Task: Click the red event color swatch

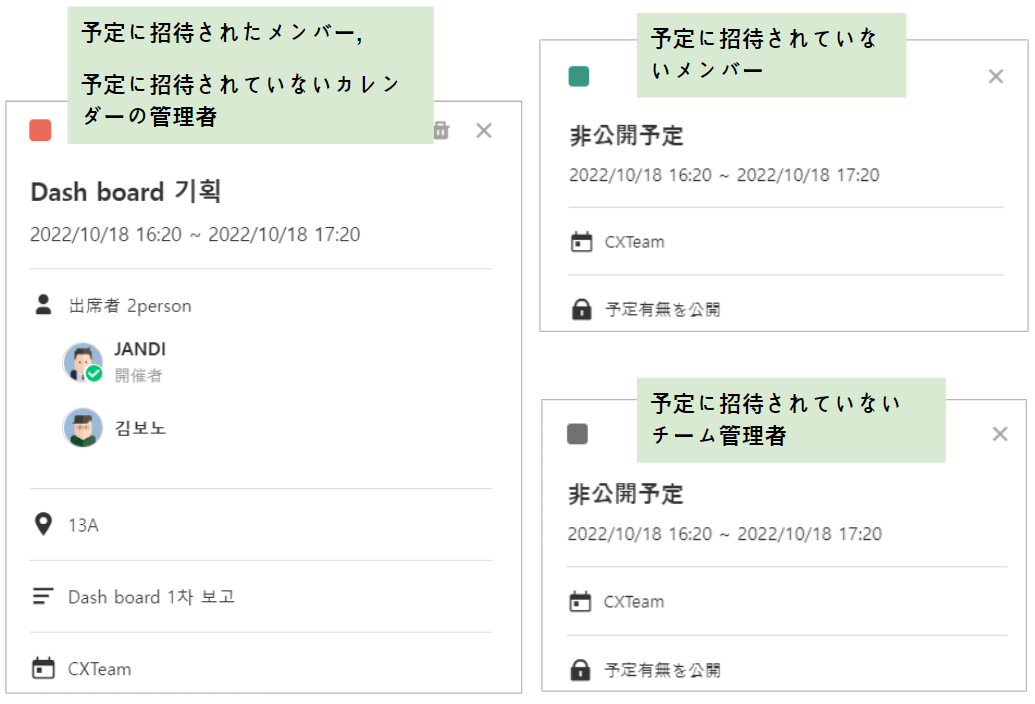Action: [41, 130]
